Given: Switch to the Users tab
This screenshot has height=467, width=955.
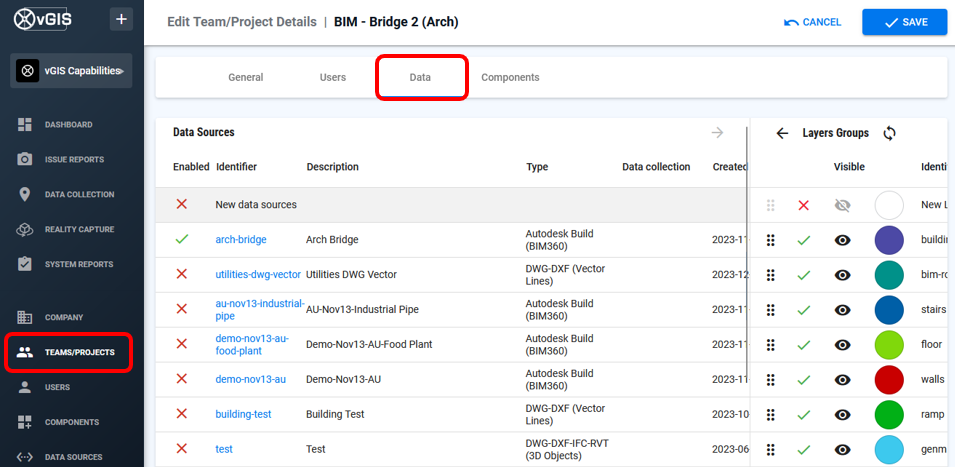Looking at the screenshot, I should coord(333,77).
